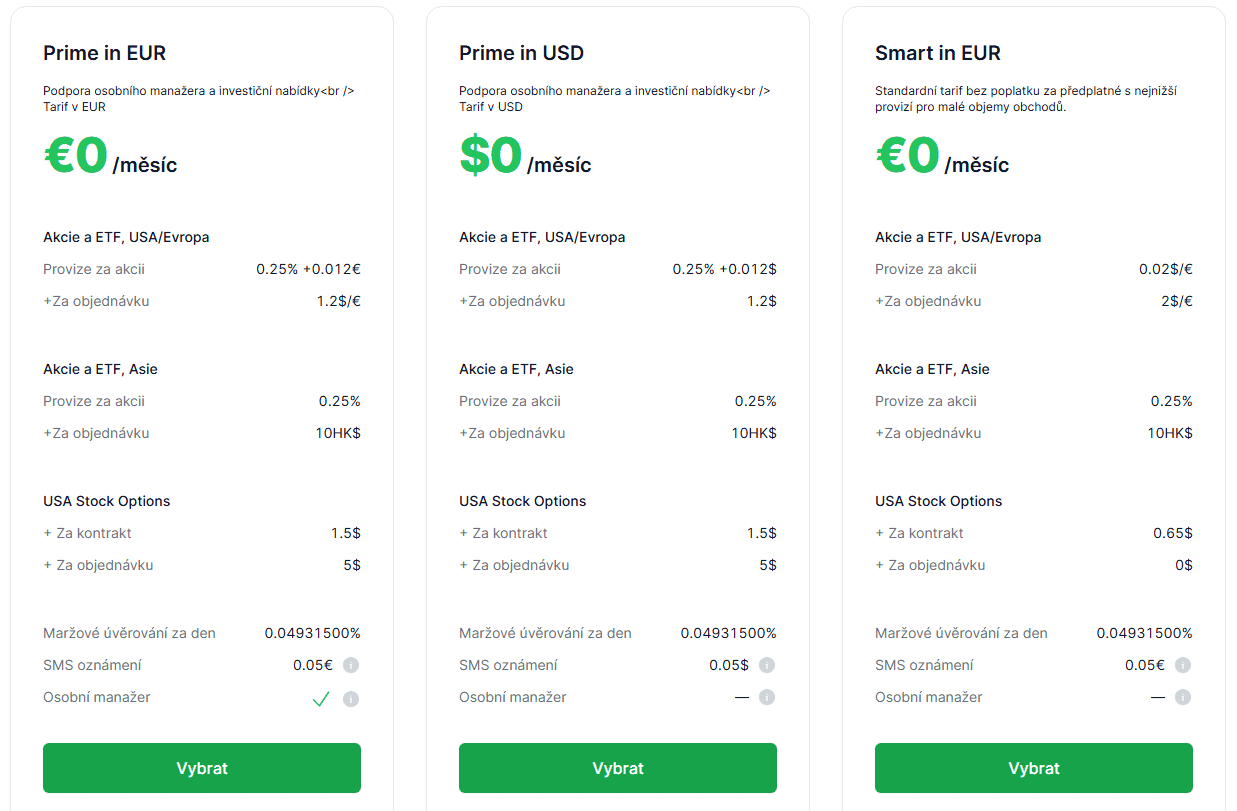Click Osobní manažer dash in Prime in USD card
The height and width of the screenshot is (811, 1237).
(742, 697)
